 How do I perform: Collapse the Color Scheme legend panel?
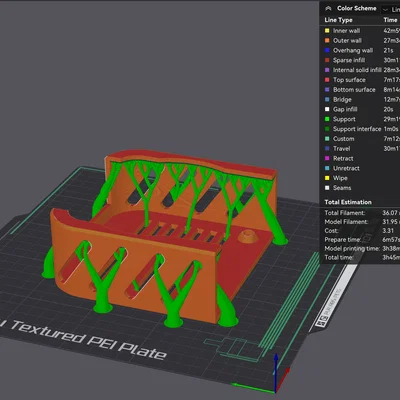pos(328,8)
